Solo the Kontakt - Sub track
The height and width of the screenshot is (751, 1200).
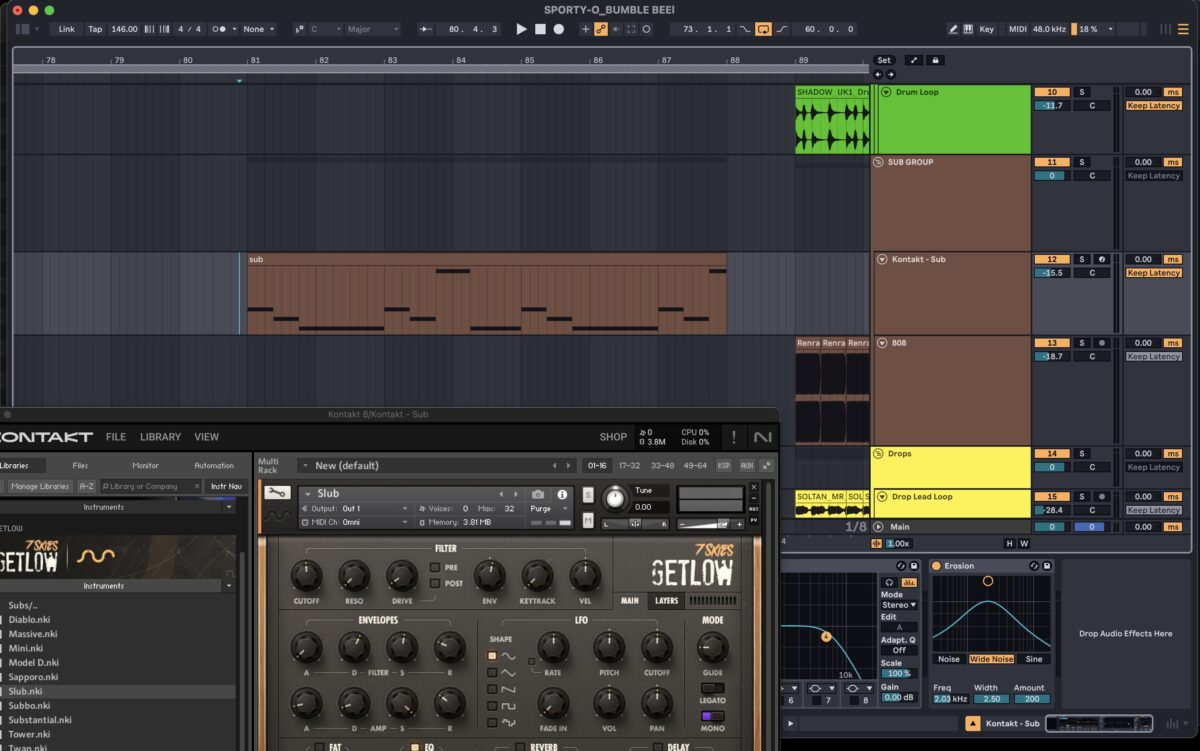click(1081, 259)
